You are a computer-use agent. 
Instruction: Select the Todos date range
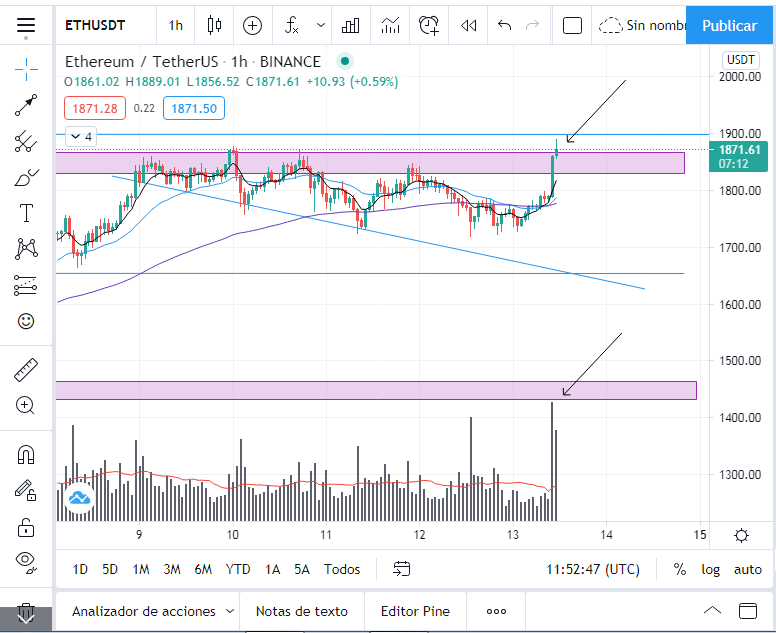[342, 569]
